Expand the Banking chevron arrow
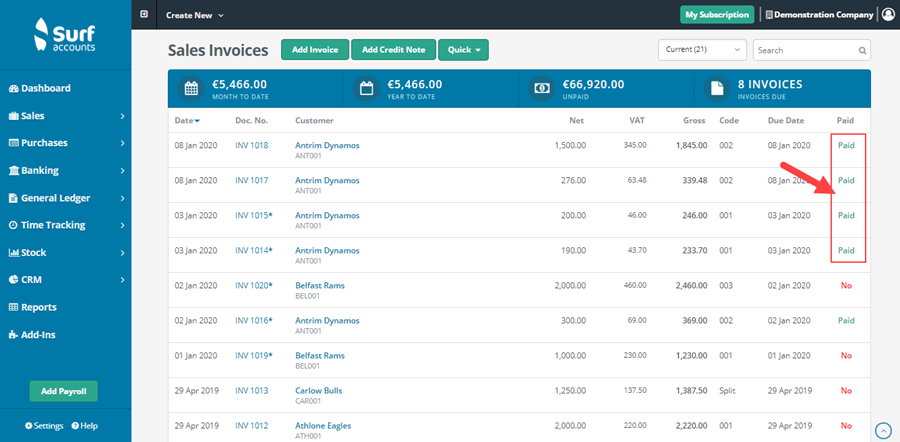900x442 pixels. coord(122,170)
